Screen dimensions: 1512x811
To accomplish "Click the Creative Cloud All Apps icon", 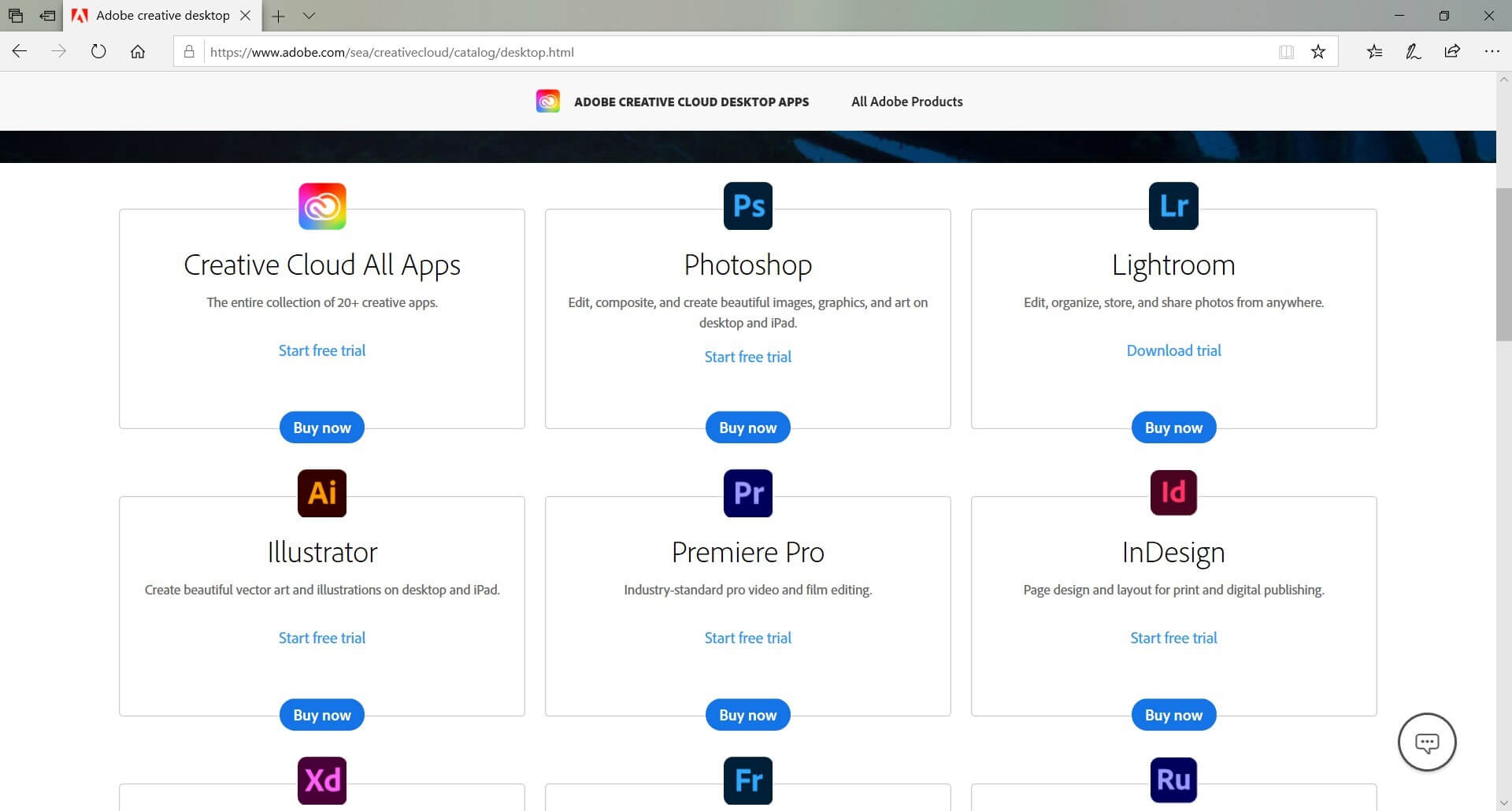I will (x=322, y=206).
